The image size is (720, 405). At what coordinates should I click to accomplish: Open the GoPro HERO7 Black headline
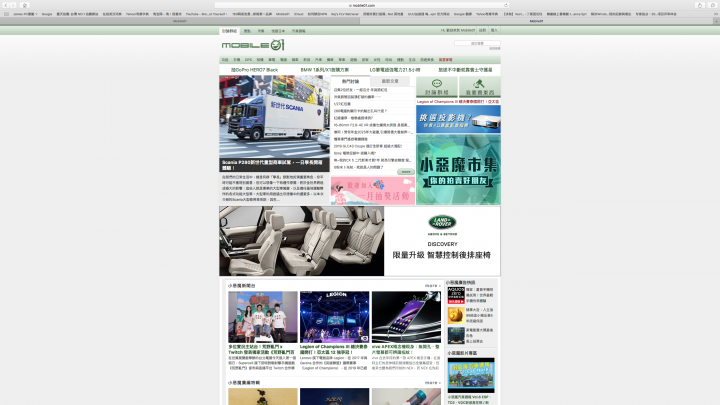[x=254, y=70]
